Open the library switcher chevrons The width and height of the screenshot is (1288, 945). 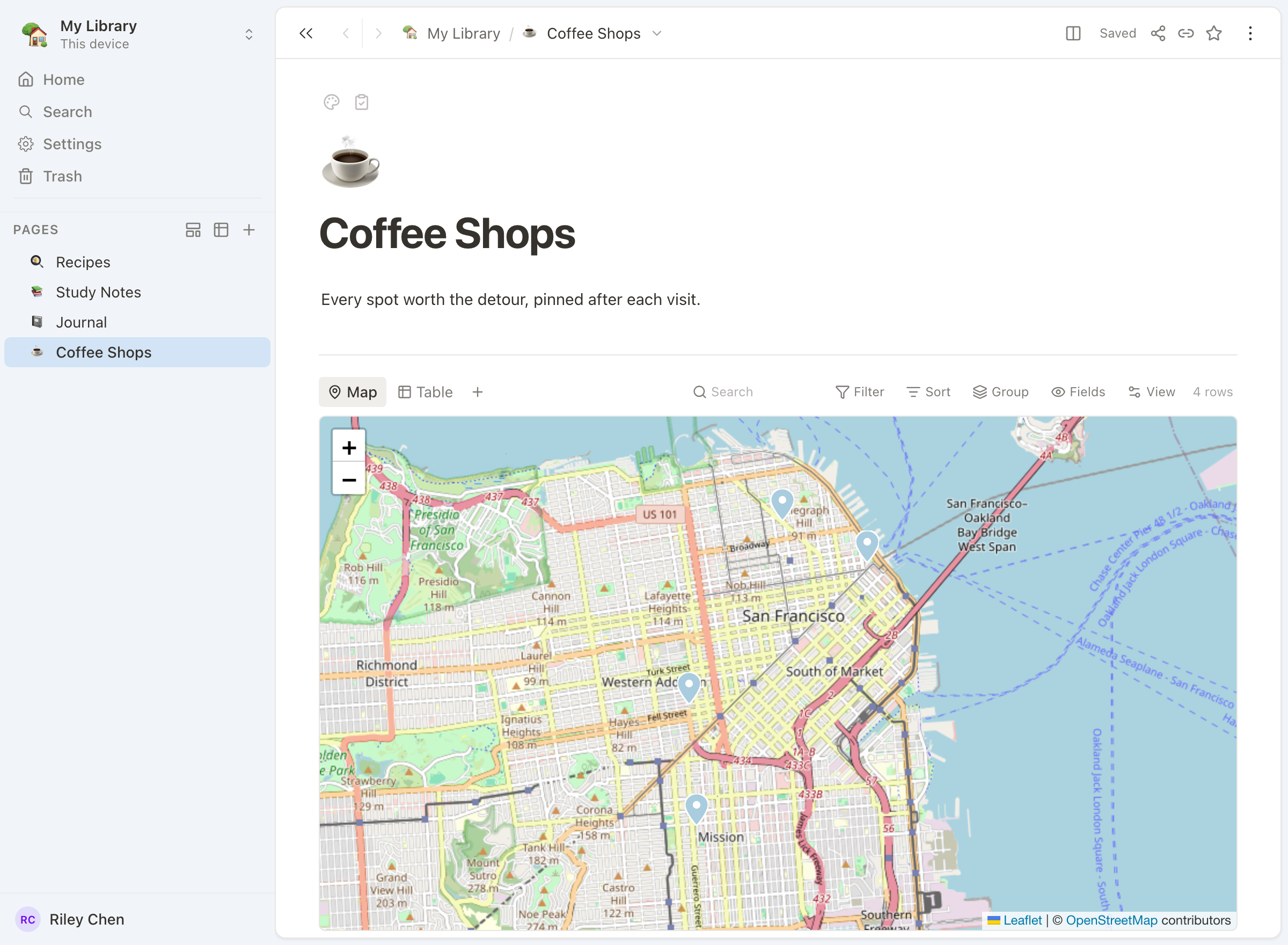[x=248, y=34]
